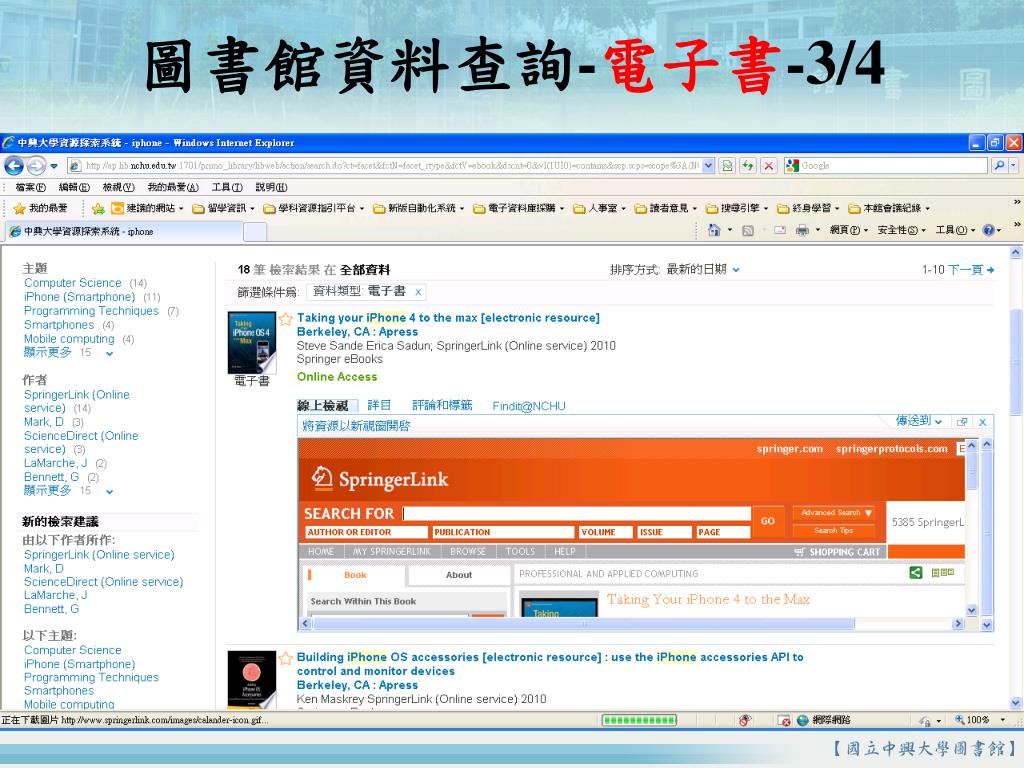Click the zoom 100% magnifier in status bar
This screenshot has height=768, width=1024.
click(959, 720)
